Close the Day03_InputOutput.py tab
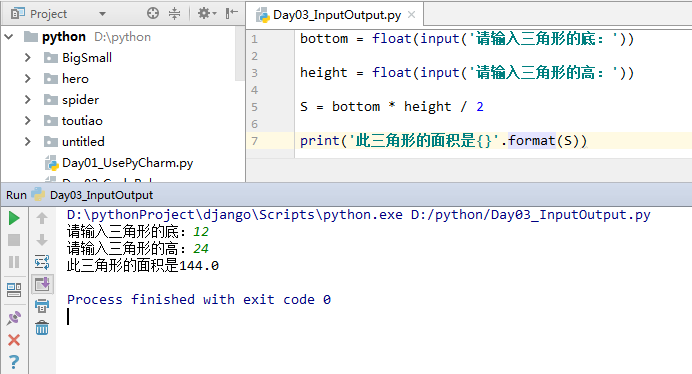This screenshot has height=374, width=692. [x=411, y=15]
